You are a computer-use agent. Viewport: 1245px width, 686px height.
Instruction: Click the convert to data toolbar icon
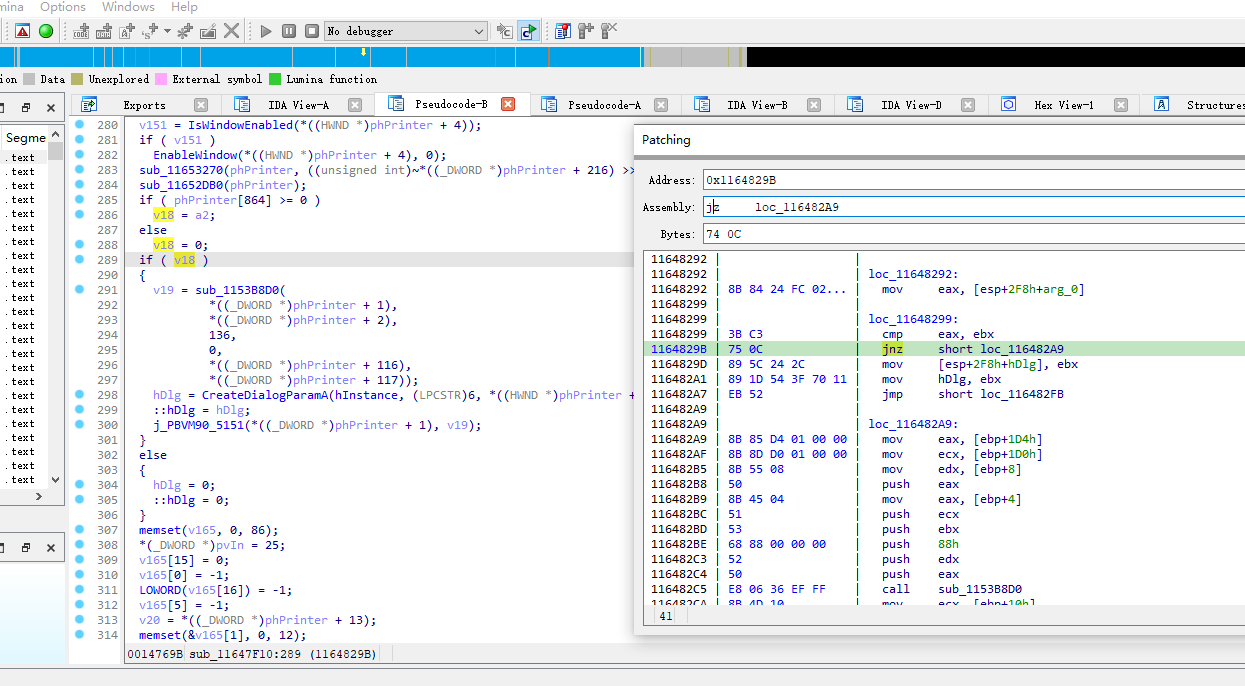click(x=105, y=31)
